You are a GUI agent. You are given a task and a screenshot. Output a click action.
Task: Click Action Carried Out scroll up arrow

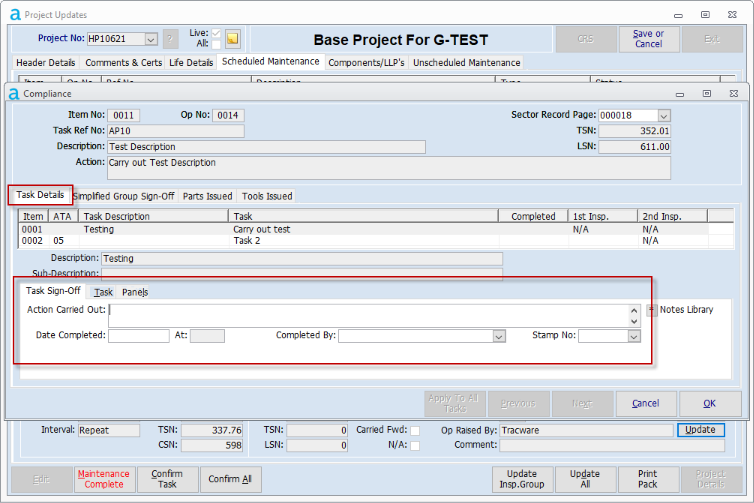(x=634, y=311)
